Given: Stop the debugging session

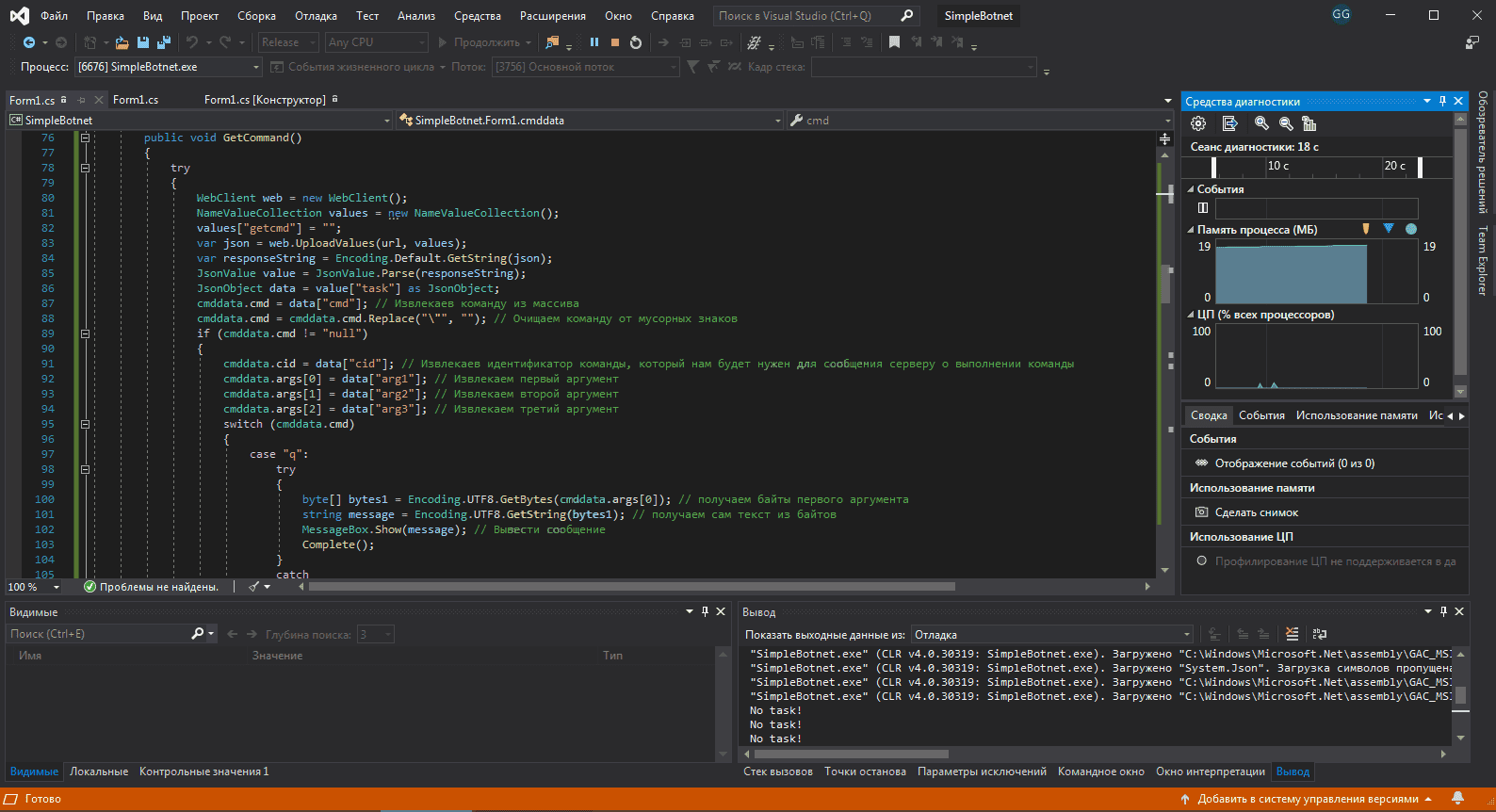Looking at the screenshot, I should (615, 42).
